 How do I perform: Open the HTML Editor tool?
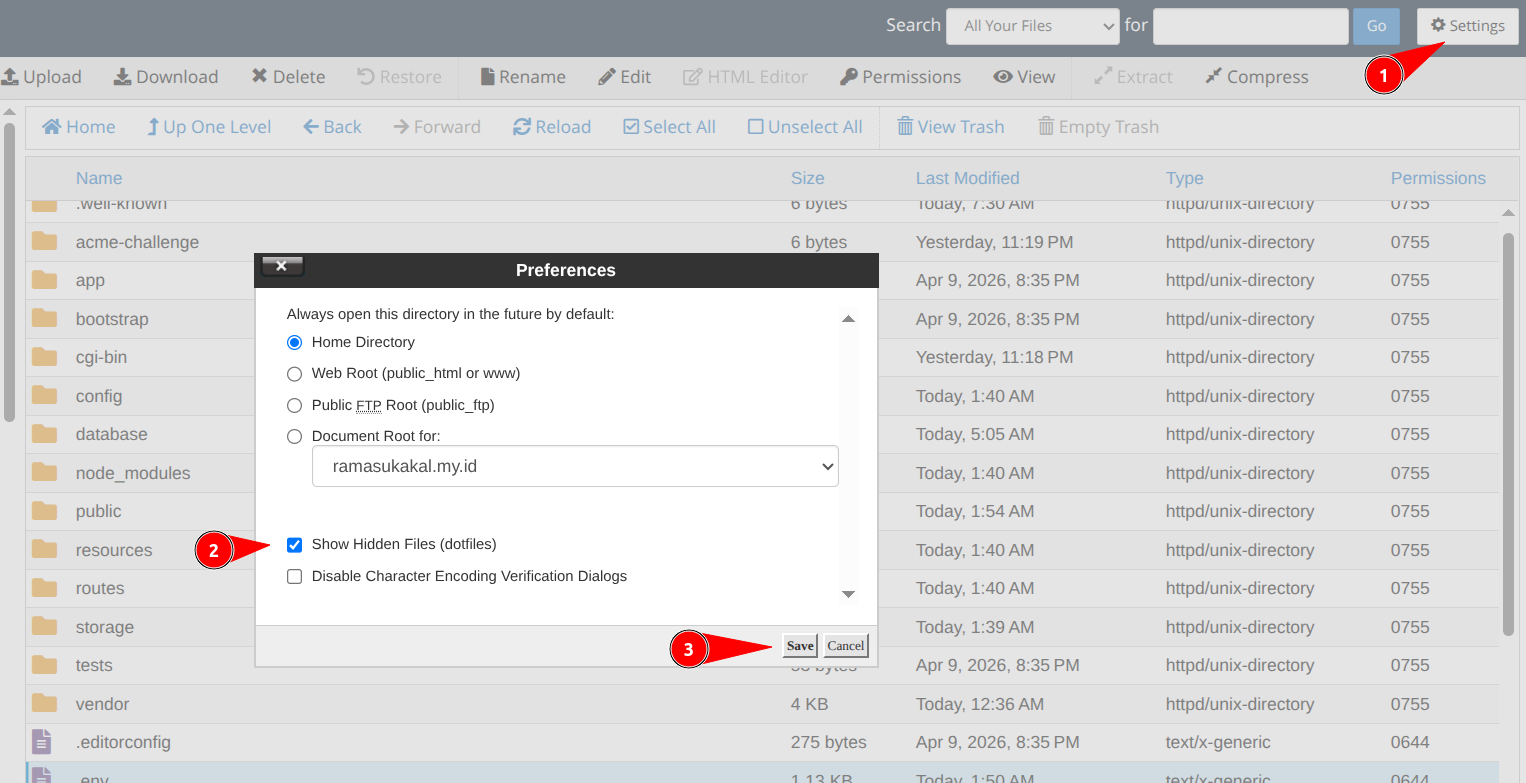pos(746,76)
